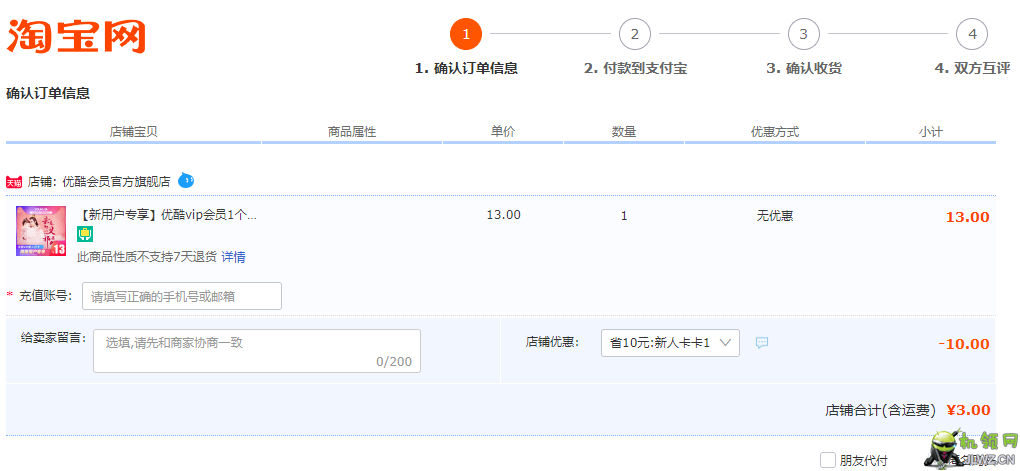Click the 2. 付款到支付宝 step label

[x=636, y=68]
